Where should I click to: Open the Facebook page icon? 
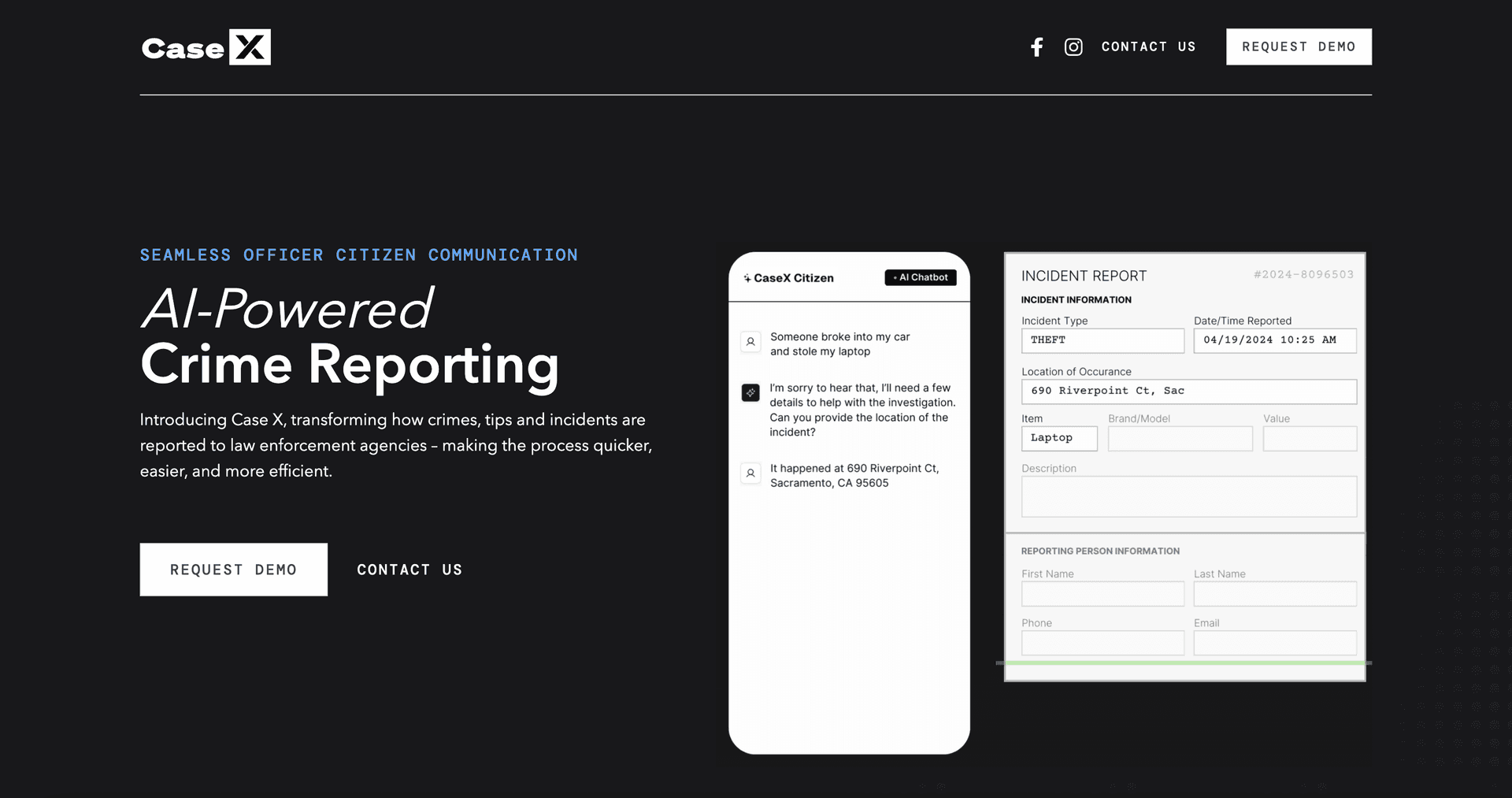(1037, 47)
